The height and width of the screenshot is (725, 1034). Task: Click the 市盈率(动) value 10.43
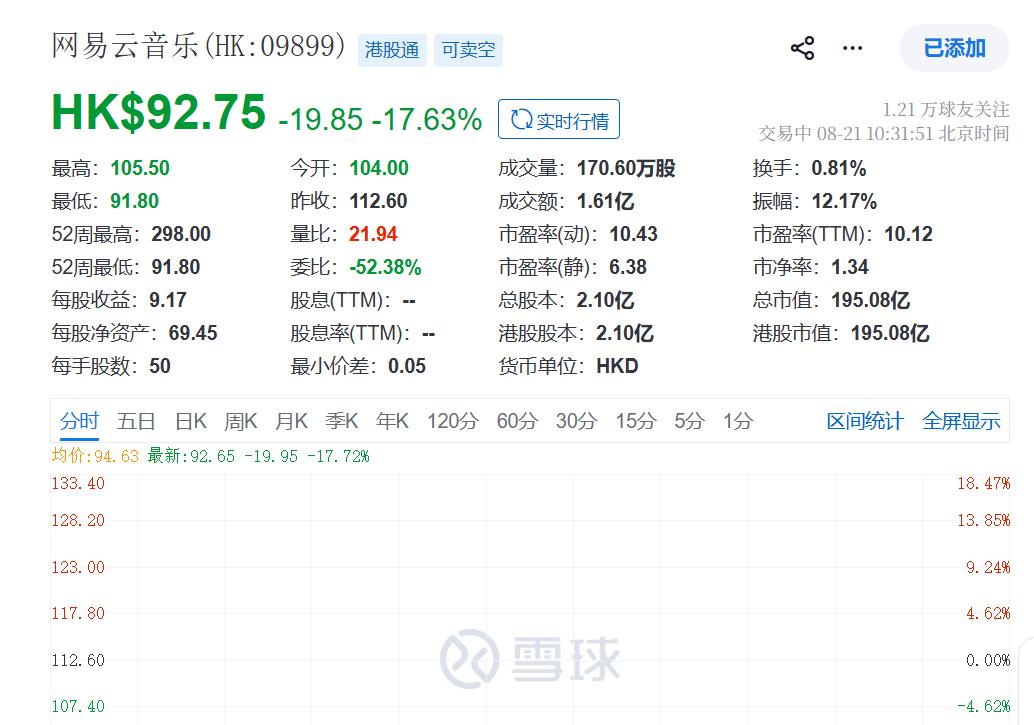(633, 234)
